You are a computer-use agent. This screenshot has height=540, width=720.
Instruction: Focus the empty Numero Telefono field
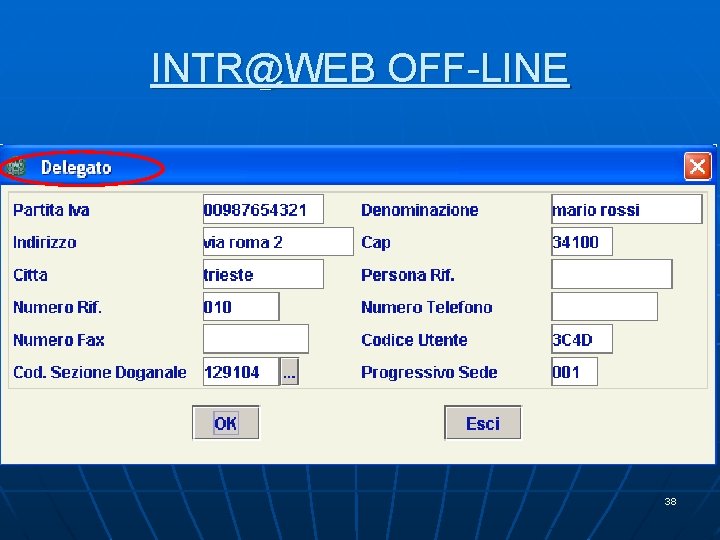(604, 306)
